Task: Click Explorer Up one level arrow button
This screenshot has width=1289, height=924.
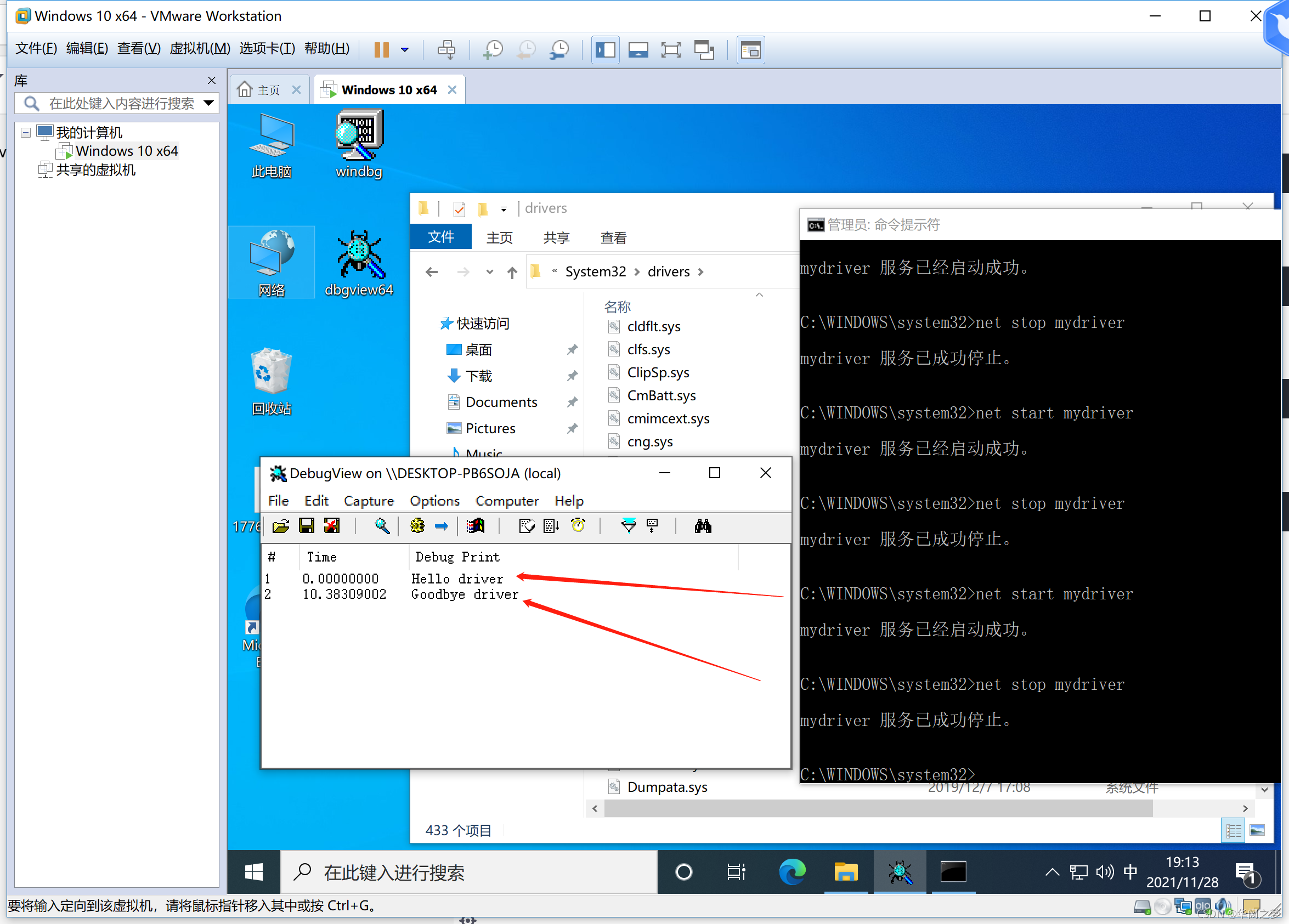Action: (x=512, y=272)
